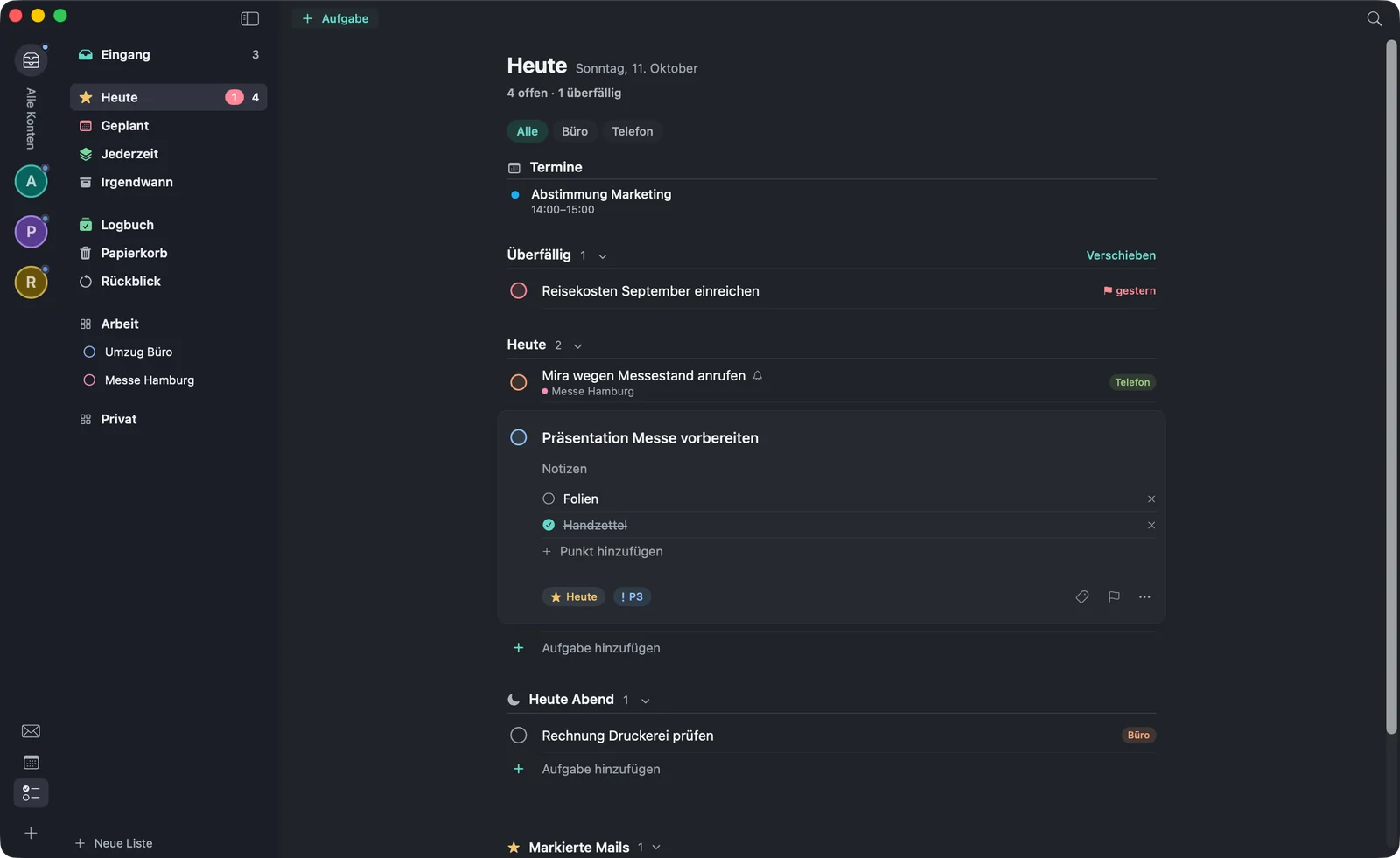The height and width of the screenshot is (858, 1400).
Task: Remove the Folien checklist item
Action: click(1151, 499)
